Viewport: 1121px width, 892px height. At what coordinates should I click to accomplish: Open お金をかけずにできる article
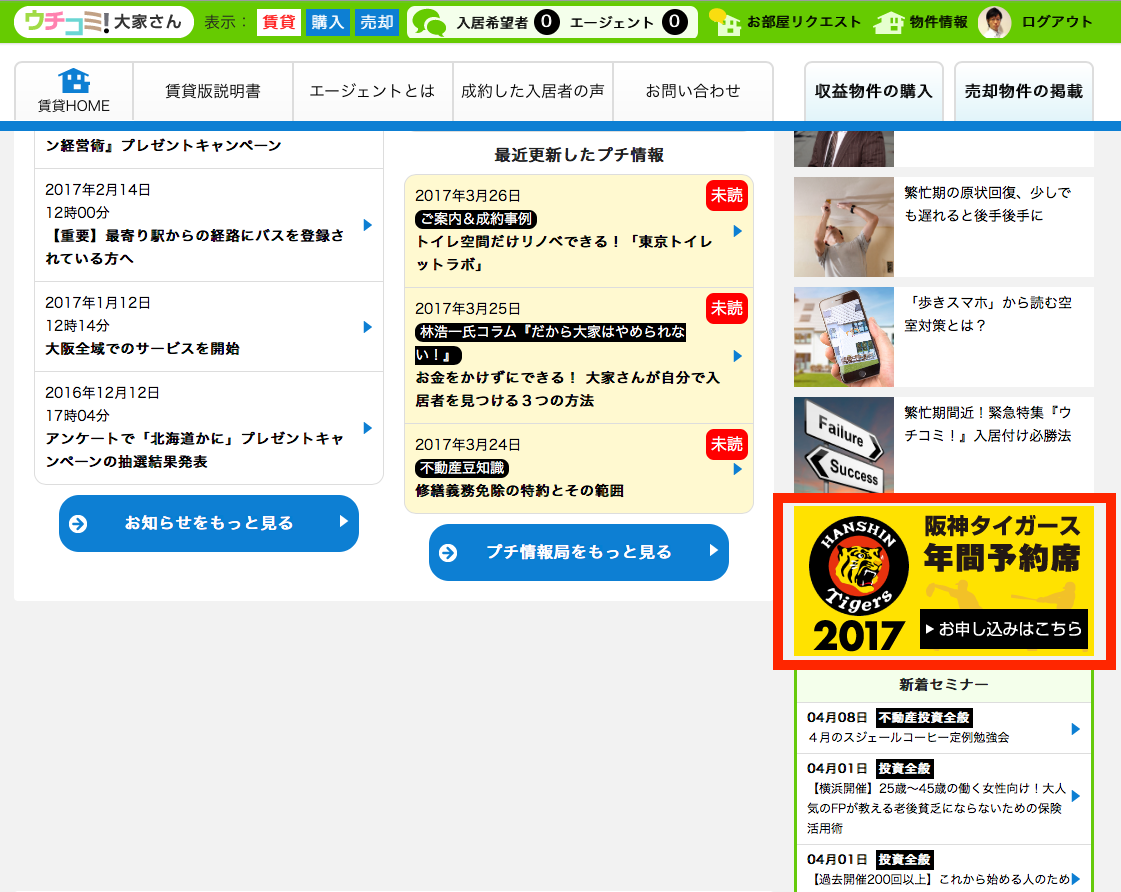tap(568, 389)
